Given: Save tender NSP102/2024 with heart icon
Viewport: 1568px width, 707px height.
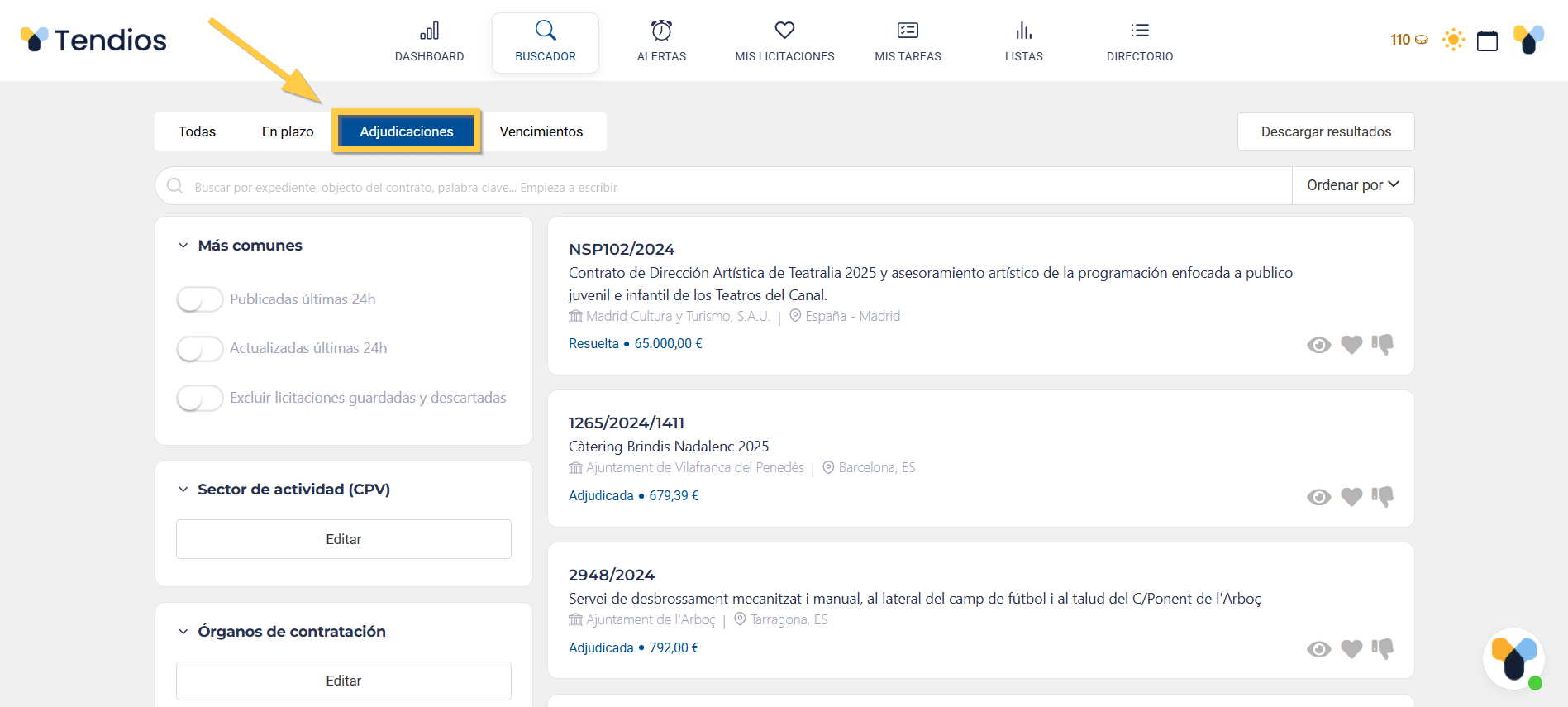Looking at the screenshot, I should pyautogui.click(x=1351, y=345).
